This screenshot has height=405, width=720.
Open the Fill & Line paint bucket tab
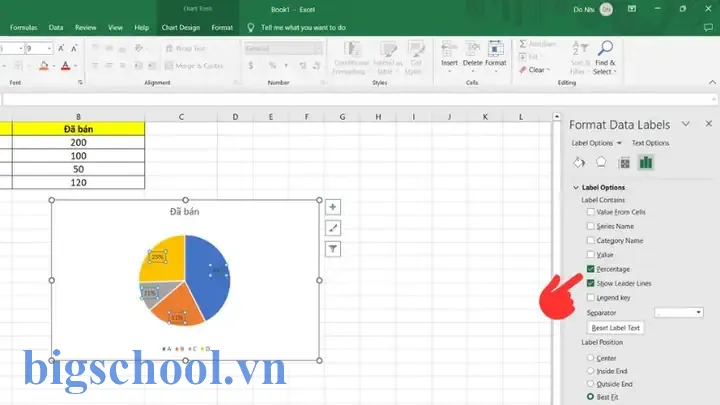(x=579, y=163)
